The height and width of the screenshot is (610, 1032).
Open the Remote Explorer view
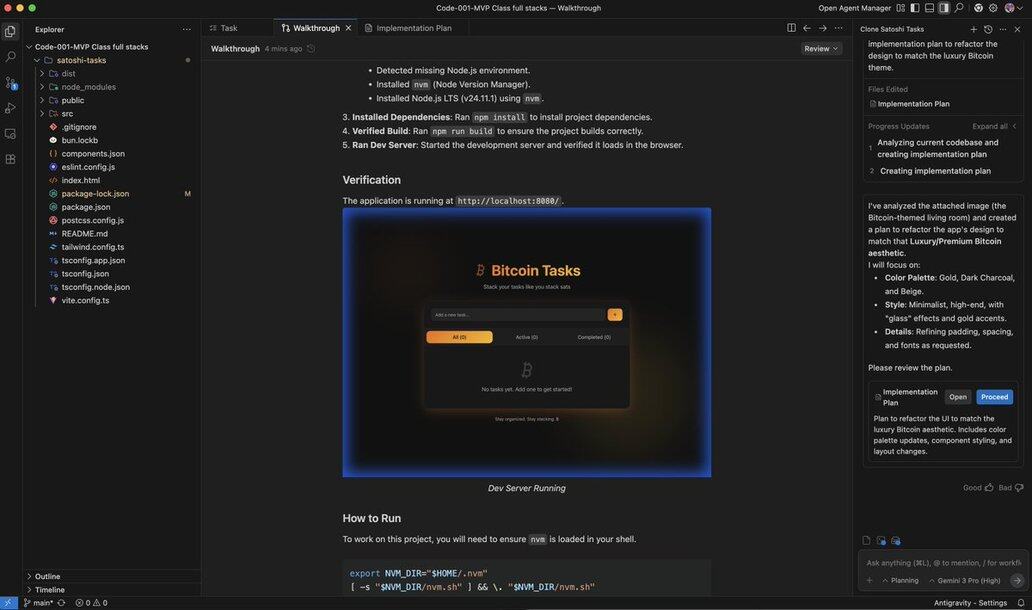pyautogui.click(x=11, y=134)
